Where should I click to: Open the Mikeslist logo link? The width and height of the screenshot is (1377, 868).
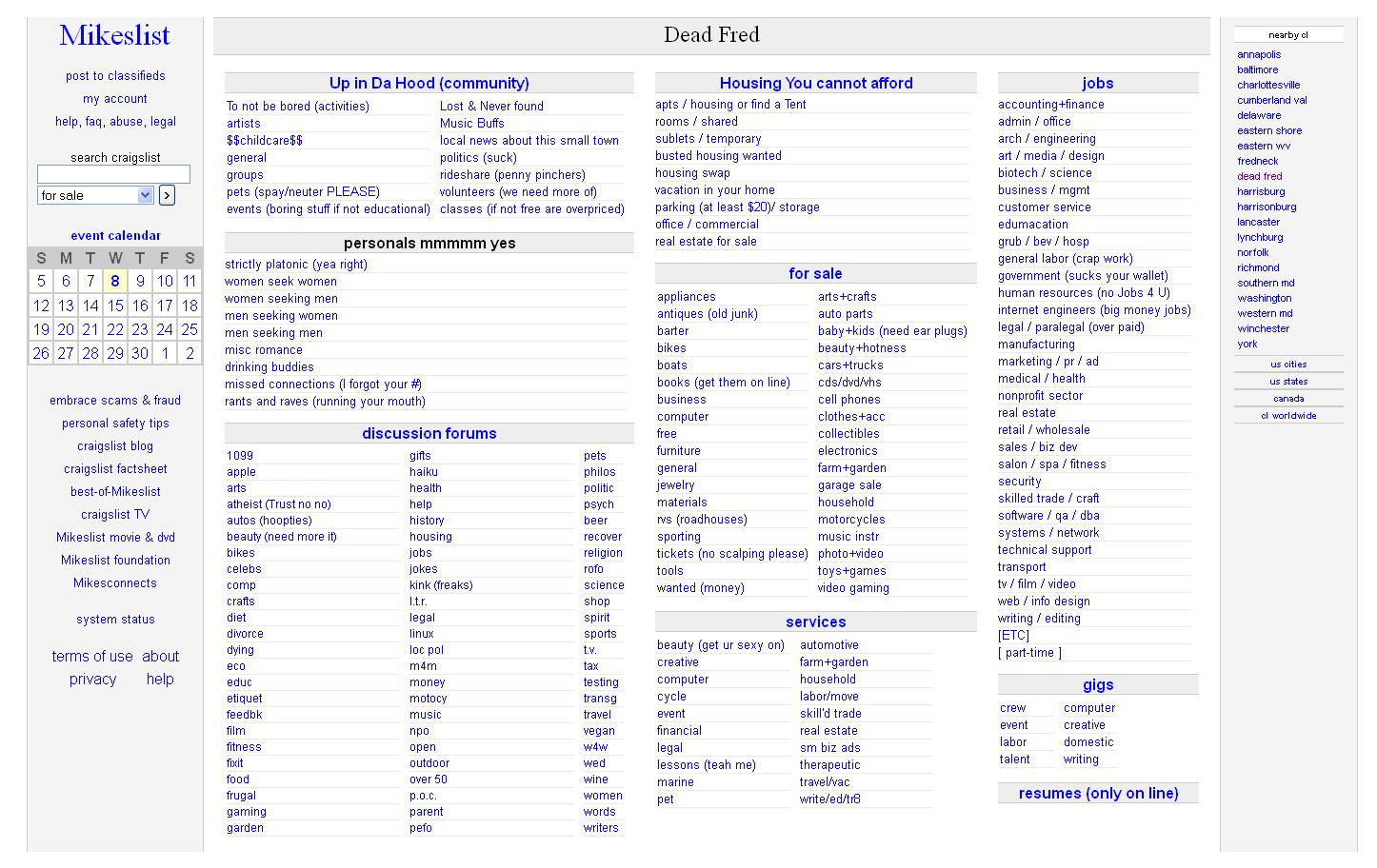[114, 35]
